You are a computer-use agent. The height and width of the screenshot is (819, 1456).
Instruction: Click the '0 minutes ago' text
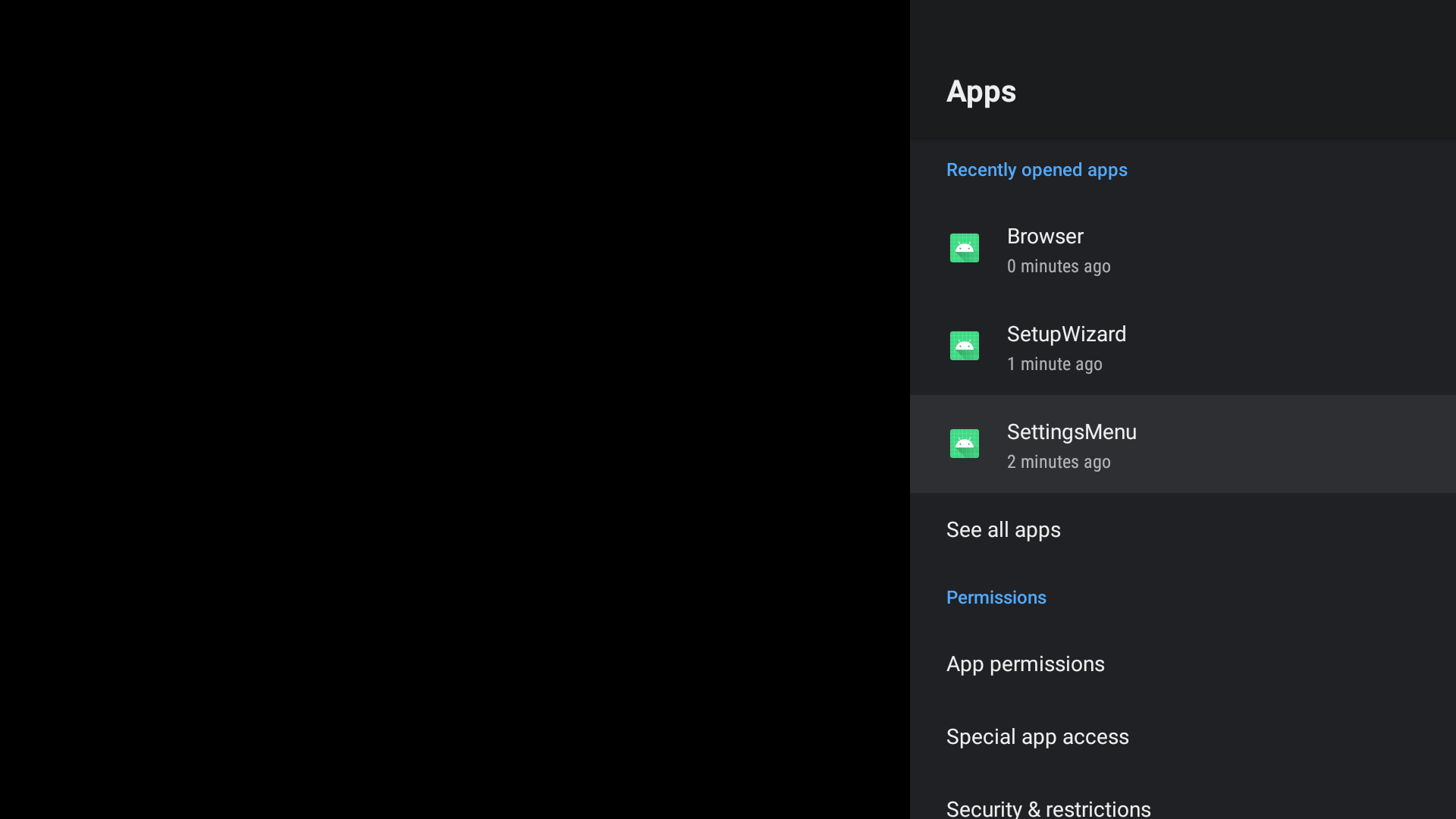pos(1059,266)
